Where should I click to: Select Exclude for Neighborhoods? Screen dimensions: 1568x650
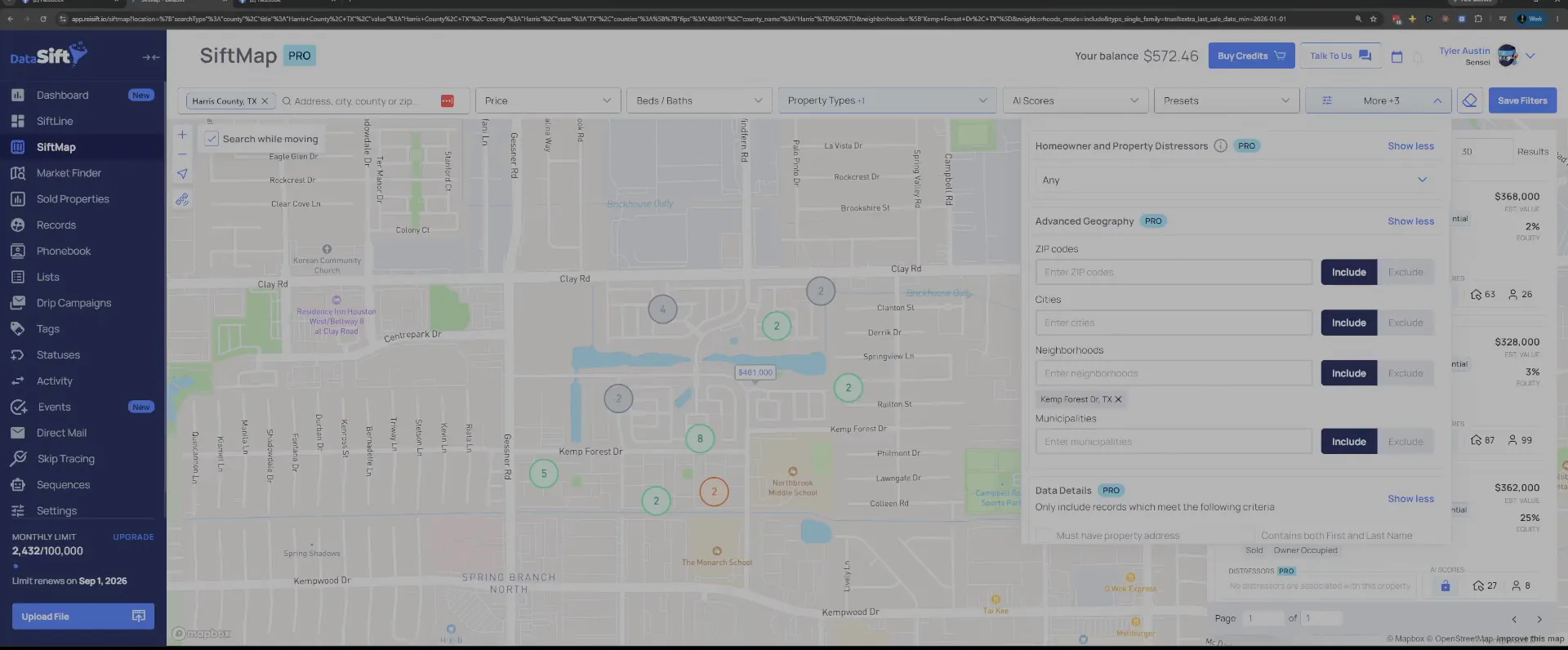pos(1405,373)
